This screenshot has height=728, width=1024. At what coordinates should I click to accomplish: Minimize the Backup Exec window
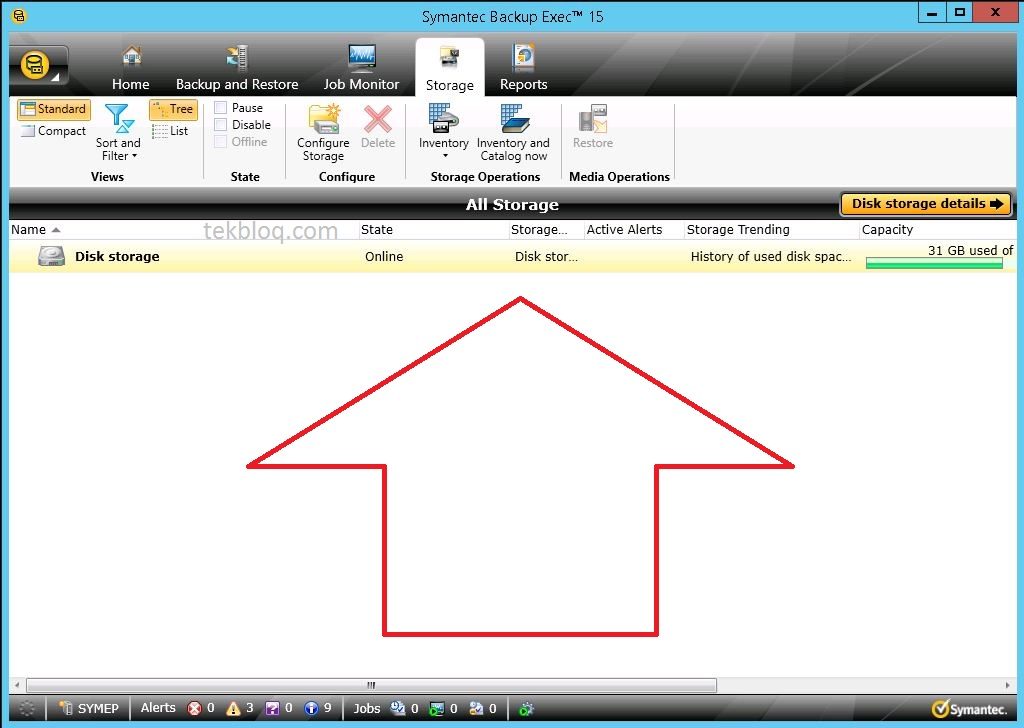coord(932,12)
